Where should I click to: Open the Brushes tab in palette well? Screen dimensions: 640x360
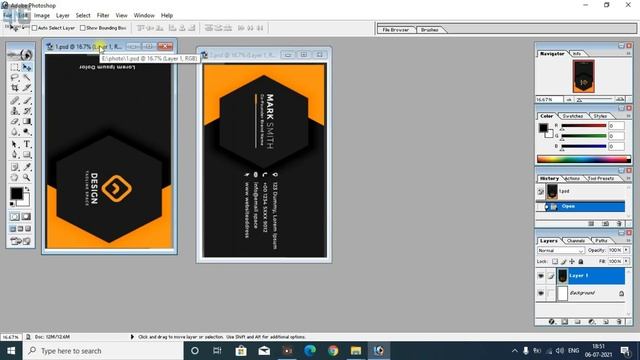[x=429, y=30]
